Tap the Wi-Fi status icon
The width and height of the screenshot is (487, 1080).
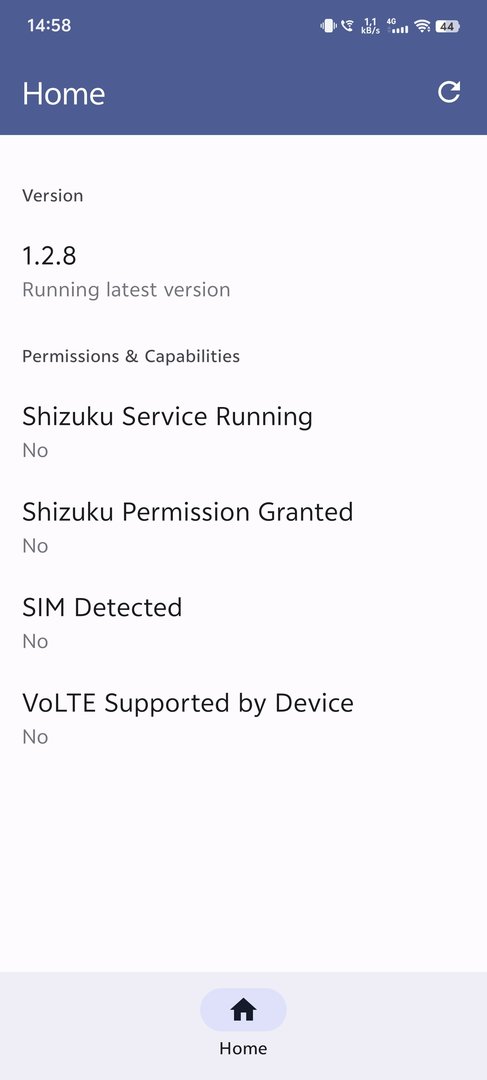tap(422, 26)
